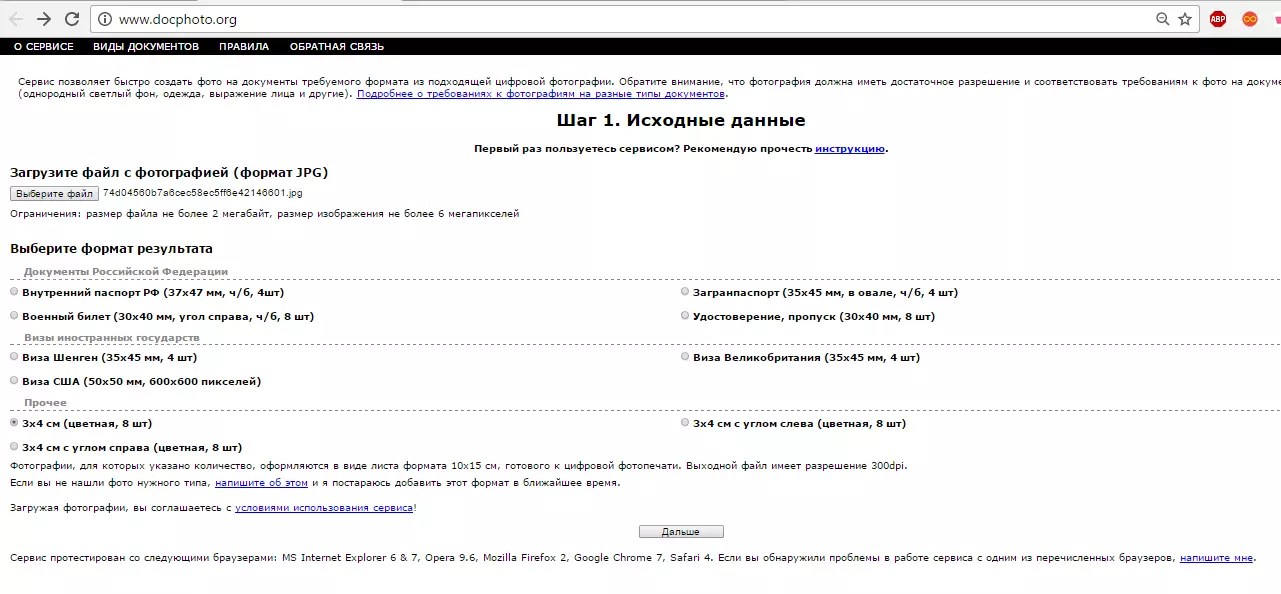Open условиями использования сервиса link
Screen dimensions: 1281x594
coord(324,508)
